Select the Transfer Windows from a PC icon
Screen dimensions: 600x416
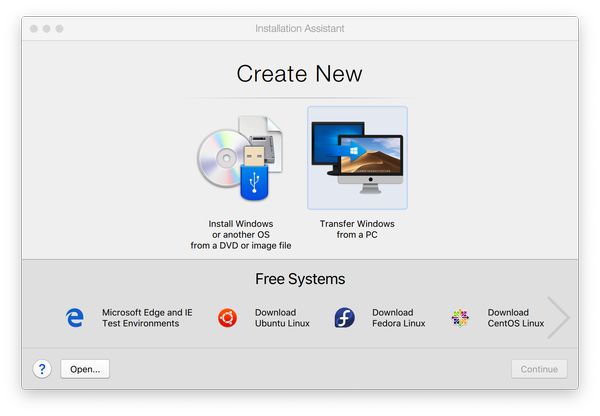click(357, 158)
